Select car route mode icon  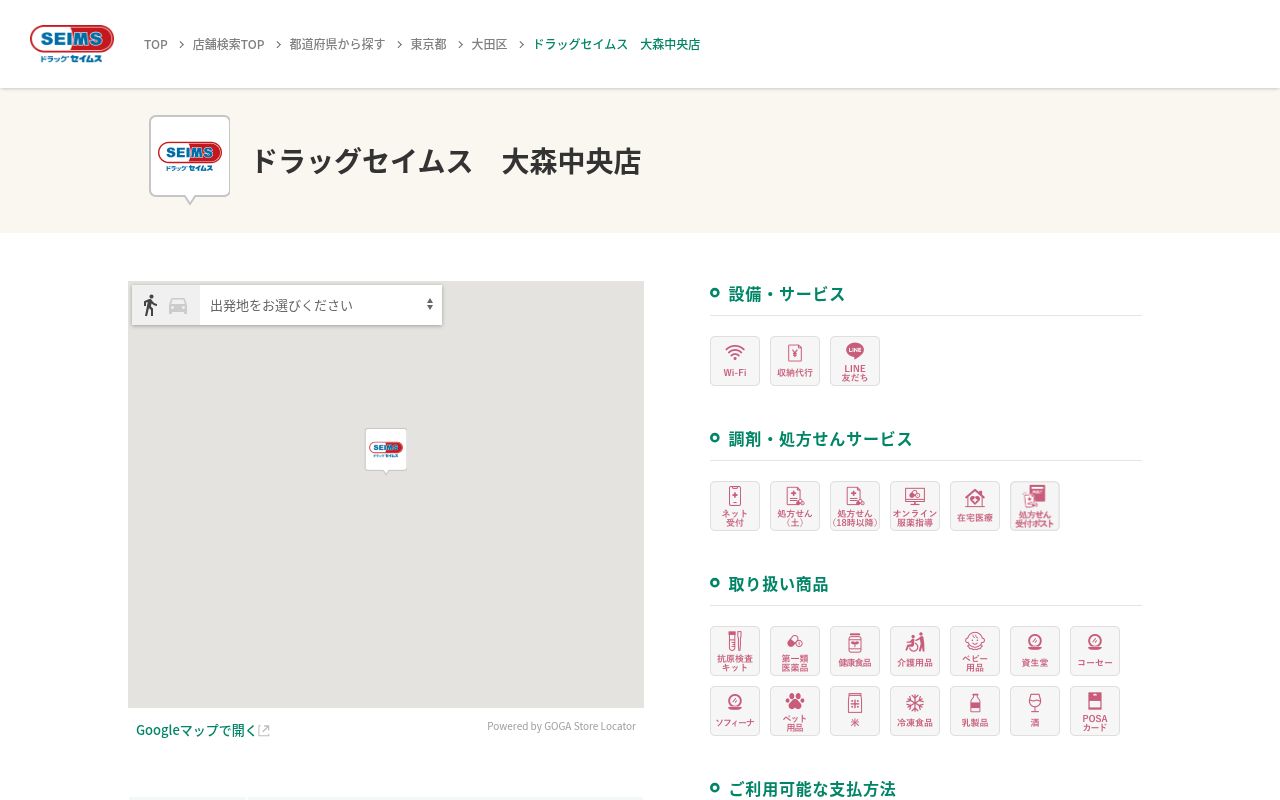tap(178, 305)
